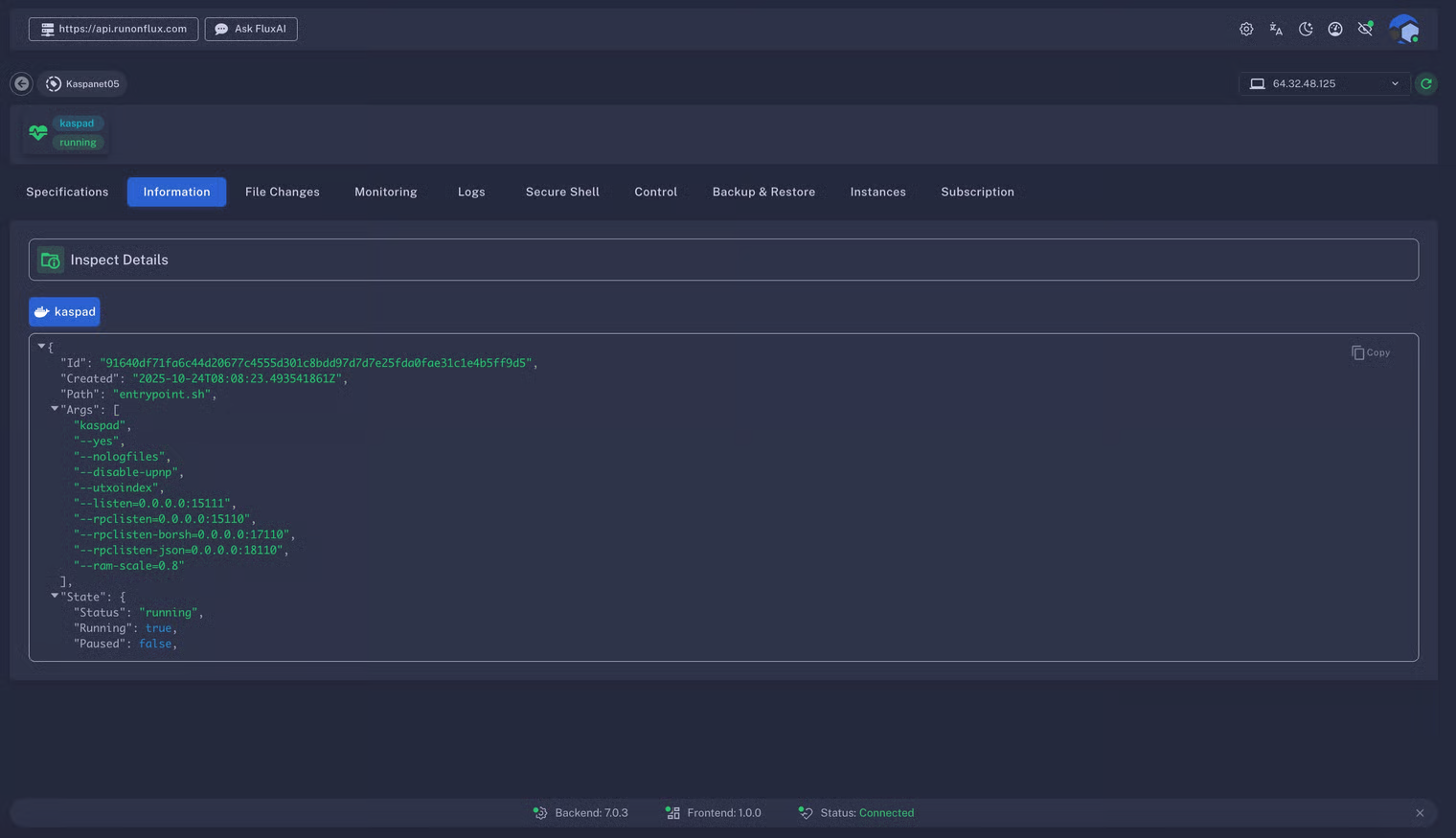
Task: Click the language translation icon
Action: point(1276,30)
